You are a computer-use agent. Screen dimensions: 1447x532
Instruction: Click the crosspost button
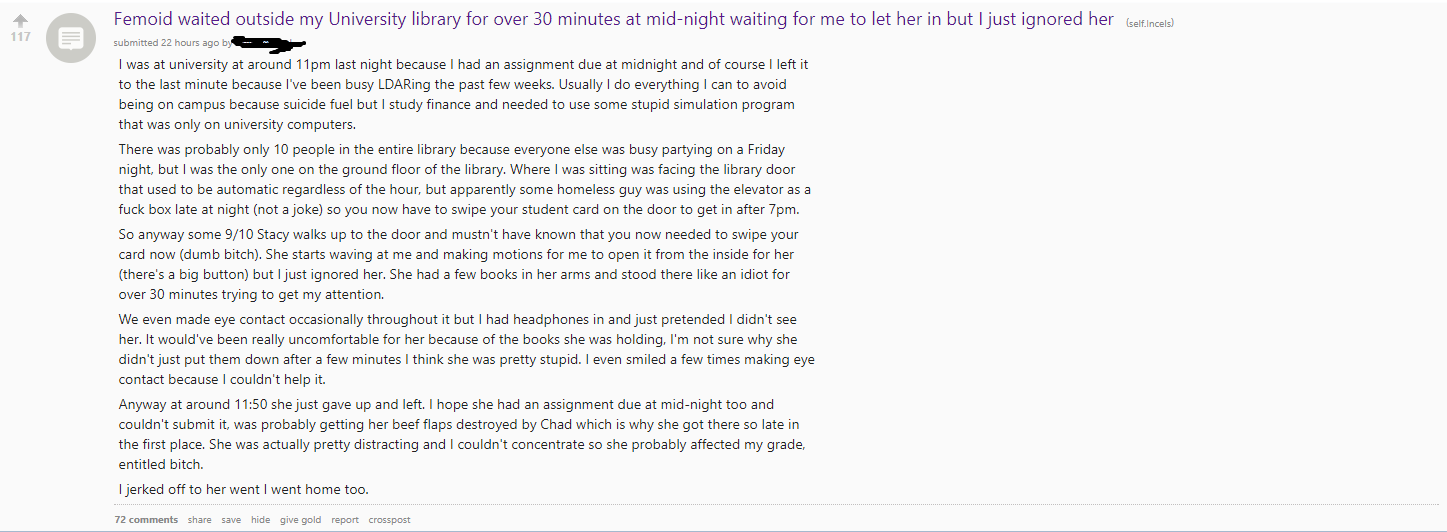point(389,520)
